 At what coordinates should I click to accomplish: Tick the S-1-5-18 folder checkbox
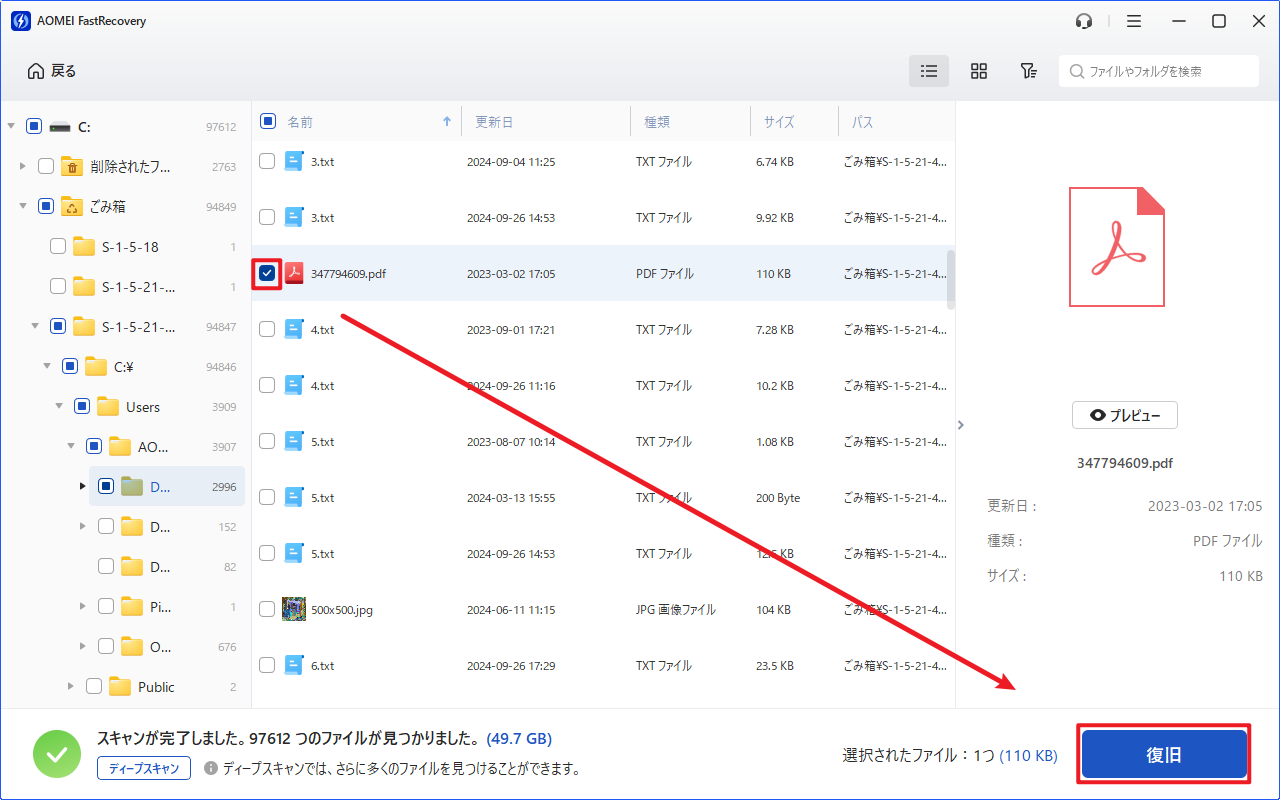pos(58,247)
